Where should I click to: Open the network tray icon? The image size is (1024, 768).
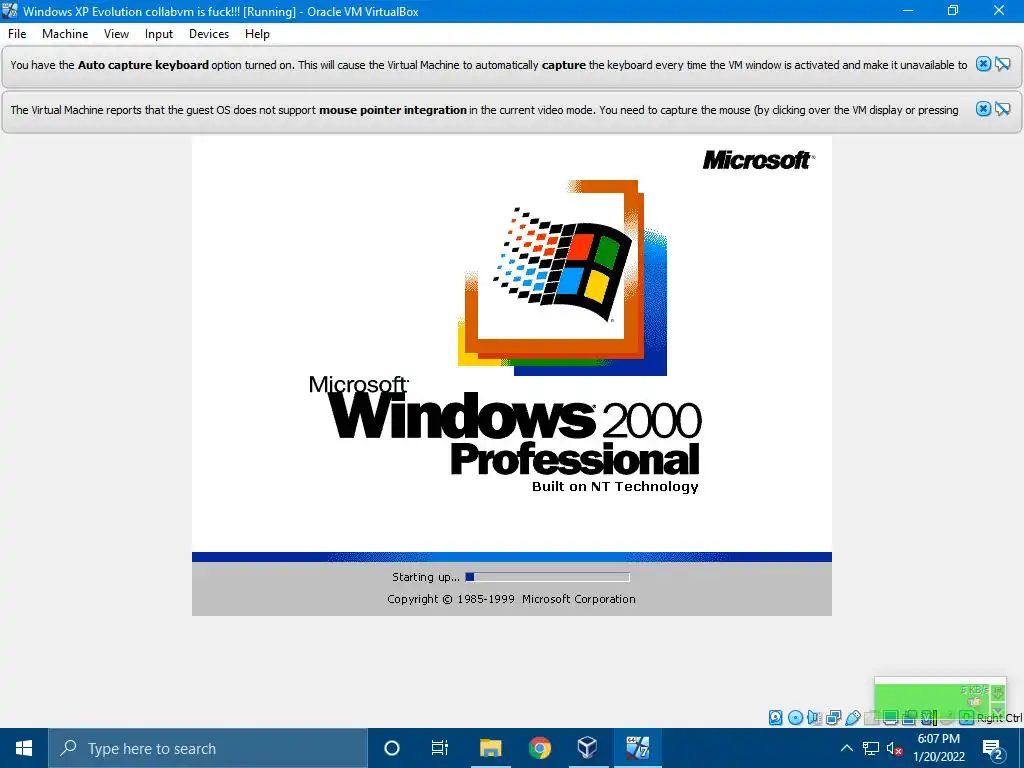click(x=871, y=748)
